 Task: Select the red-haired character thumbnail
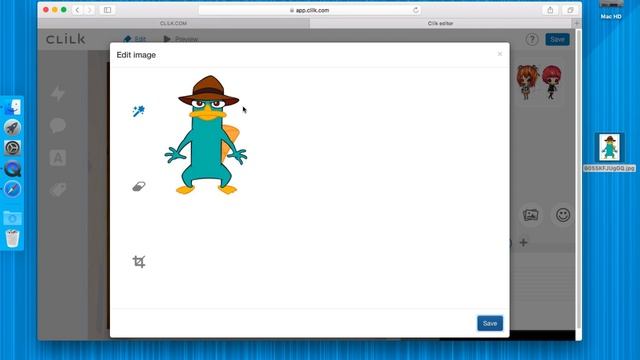pyautogui.click(x=551, y=82)
